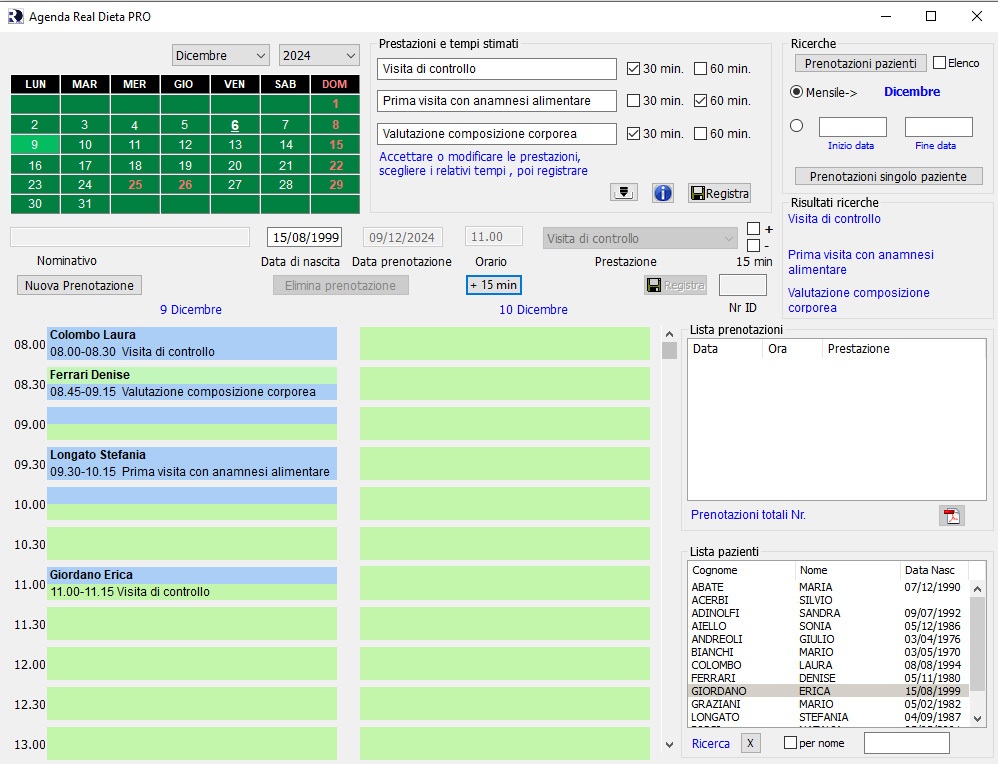The image size is (998, 764).
Task: Check 60 min. for Valutazione composizione
Action: (x=700, y=134)
